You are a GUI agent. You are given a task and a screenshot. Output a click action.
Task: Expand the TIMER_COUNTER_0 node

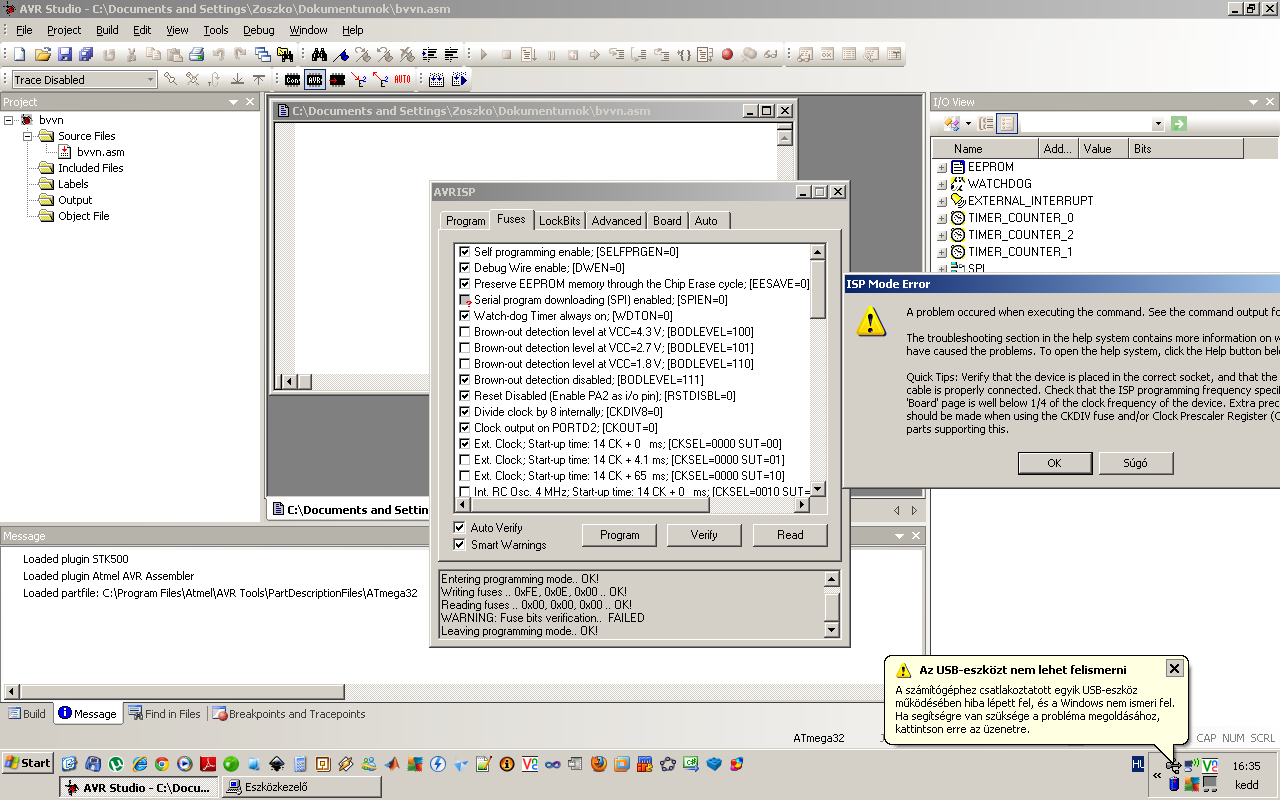coord(942,218)
